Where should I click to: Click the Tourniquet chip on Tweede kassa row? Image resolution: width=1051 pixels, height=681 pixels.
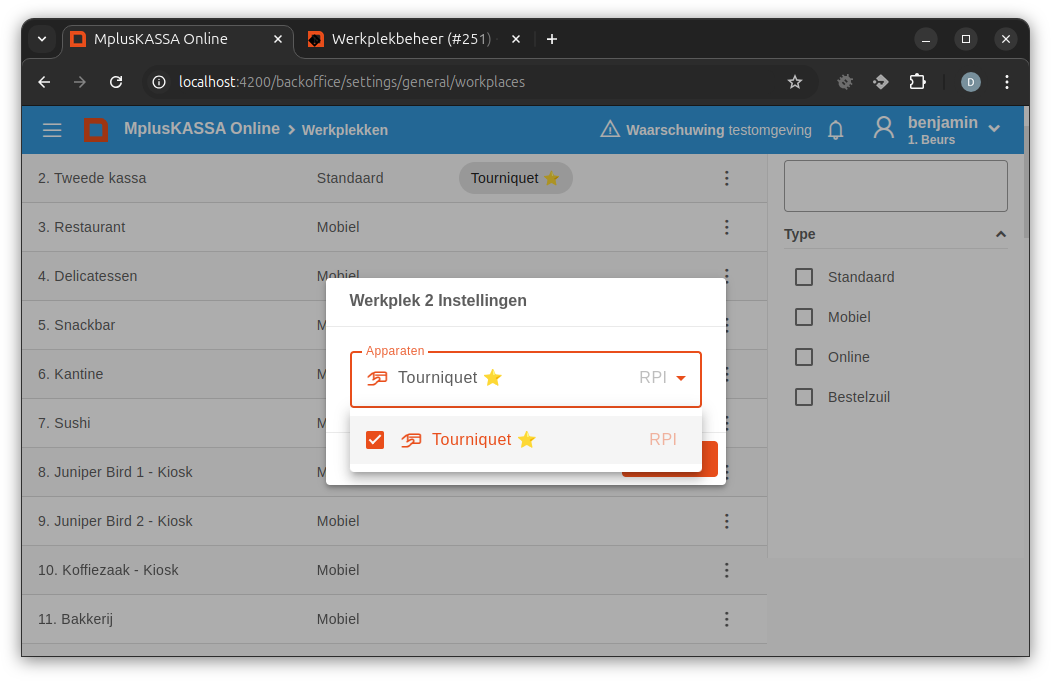pos(515,178)
